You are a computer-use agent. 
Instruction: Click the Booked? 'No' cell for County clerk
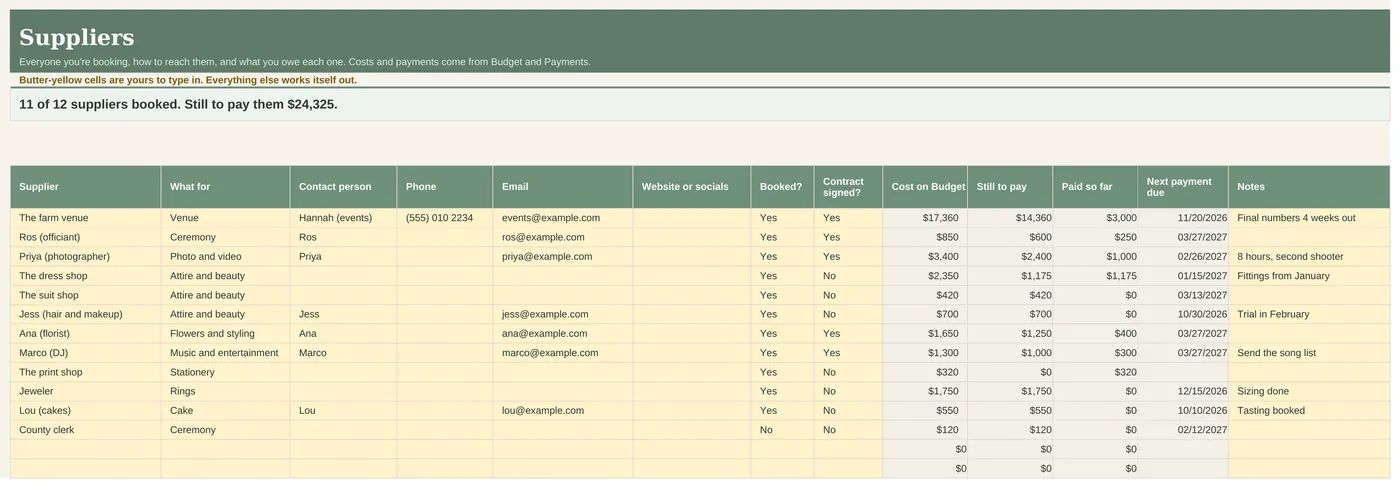[x=783, y=430]
